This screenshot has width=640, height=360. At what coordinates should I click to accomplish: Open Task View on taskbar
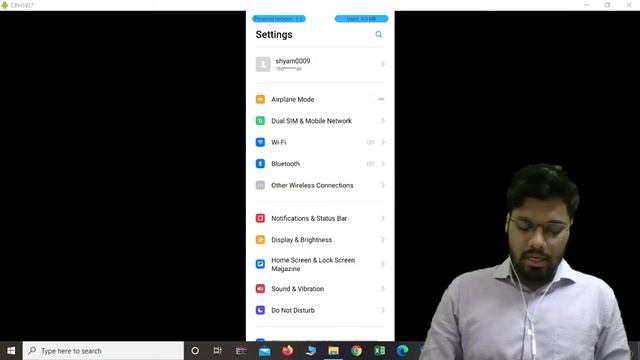[x=218, y=351]
